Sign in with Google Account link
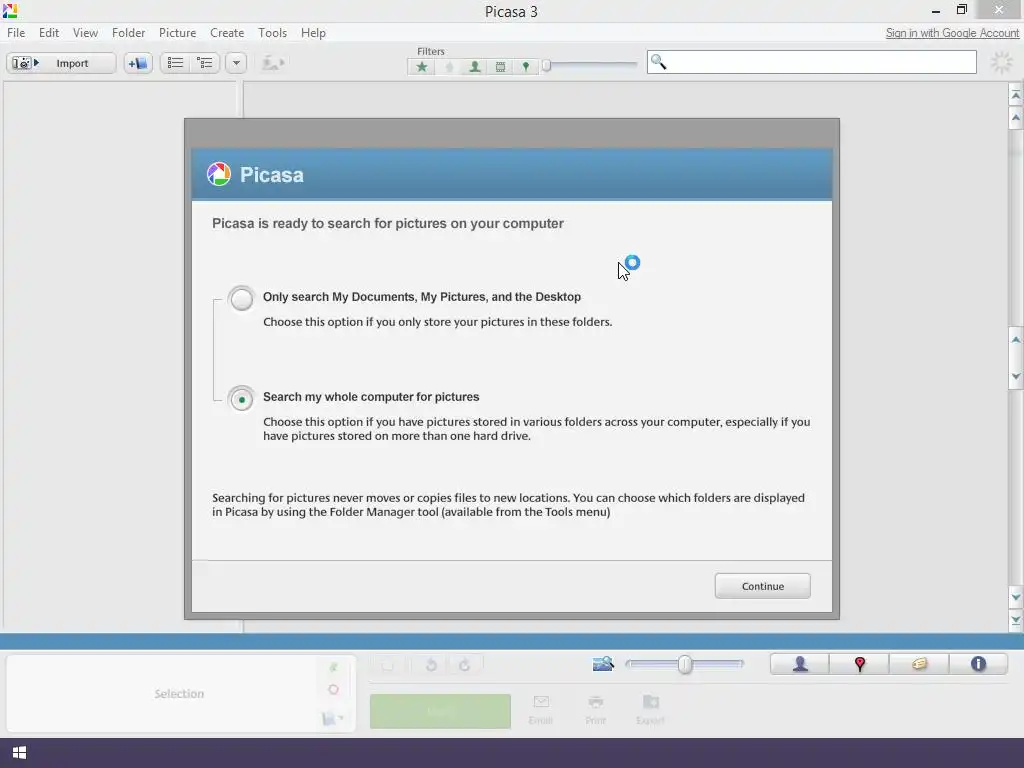Image resolution: width=1024 pixels, height=768 pixels. pyautogui.click(x=952, y=33)
